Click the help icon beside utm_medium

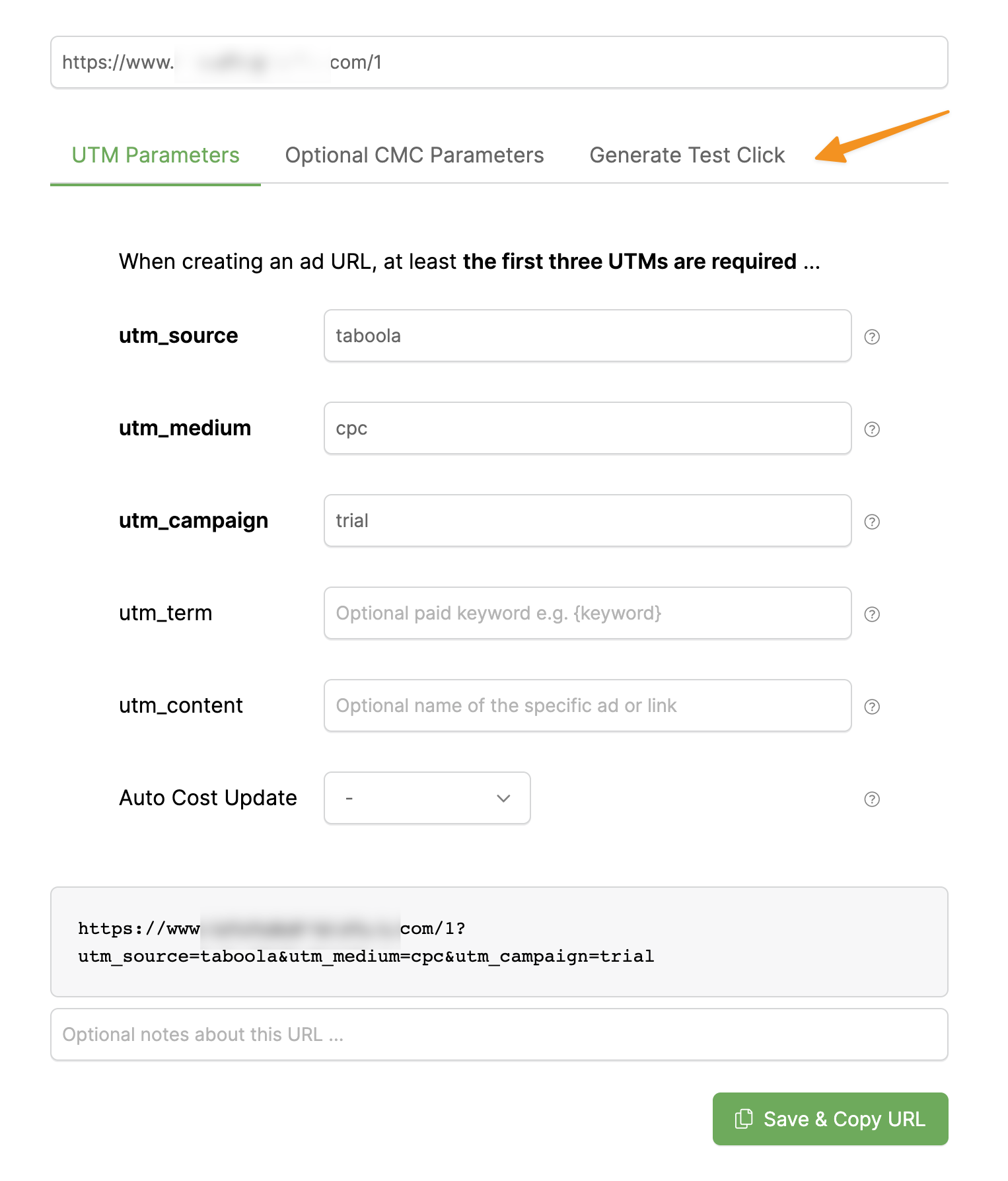point(872,429)
